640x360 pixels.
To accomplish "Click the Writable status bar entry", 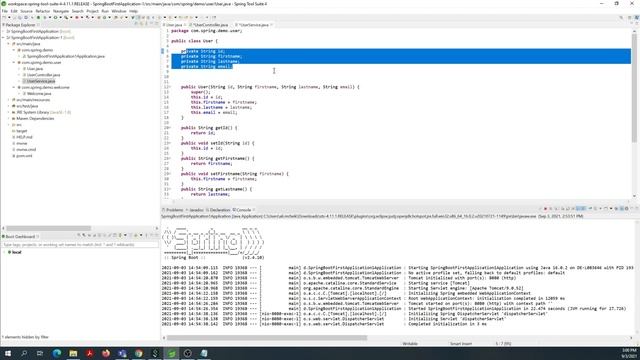I will [x=410, y=344].
